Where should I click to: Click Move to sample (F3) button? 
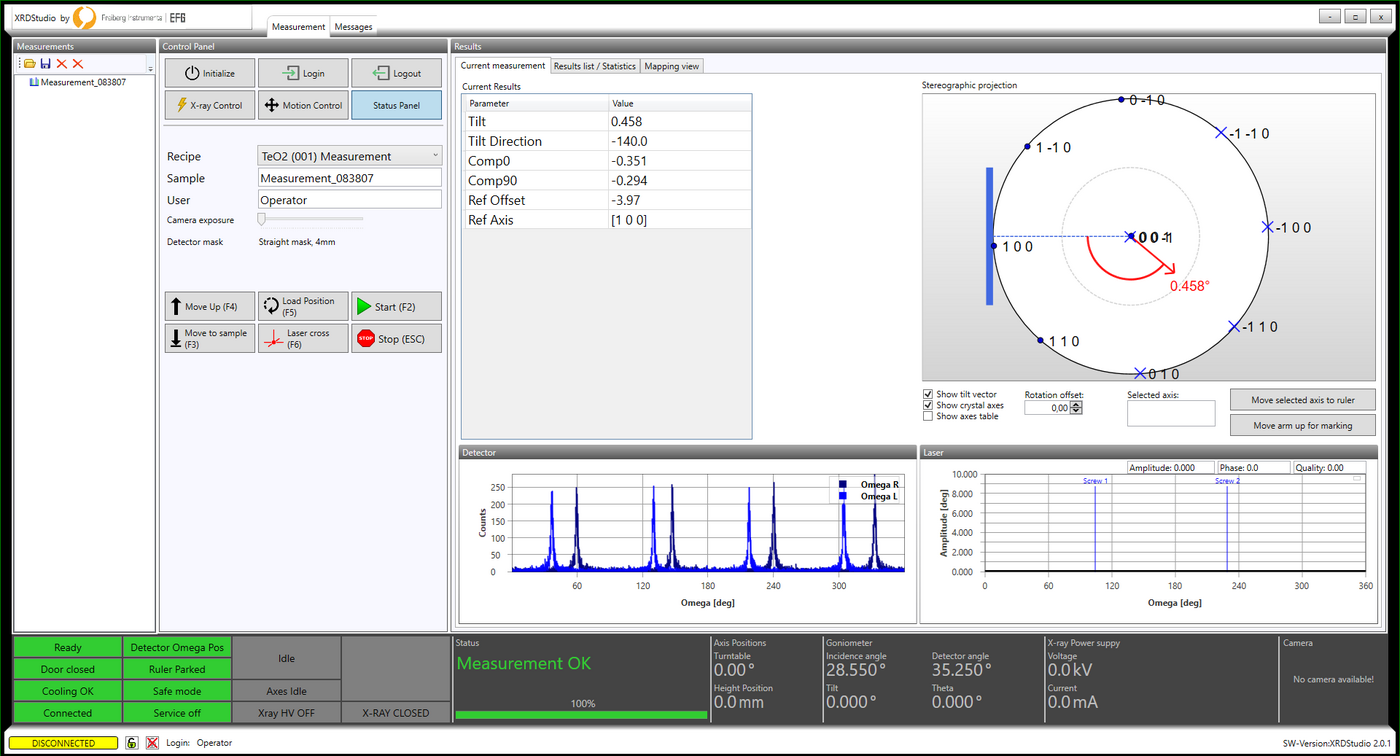click(x=210, y=338)
